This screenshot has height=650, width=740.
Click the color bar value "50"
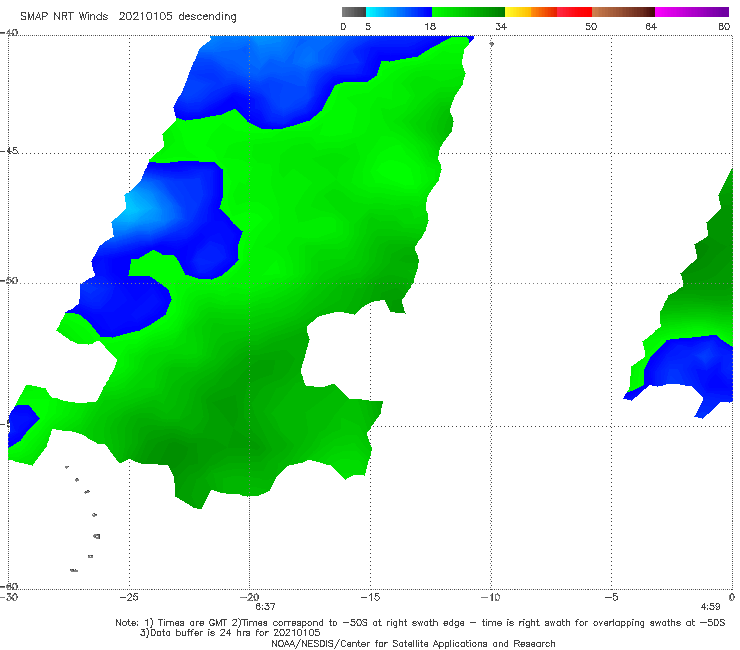591,26
